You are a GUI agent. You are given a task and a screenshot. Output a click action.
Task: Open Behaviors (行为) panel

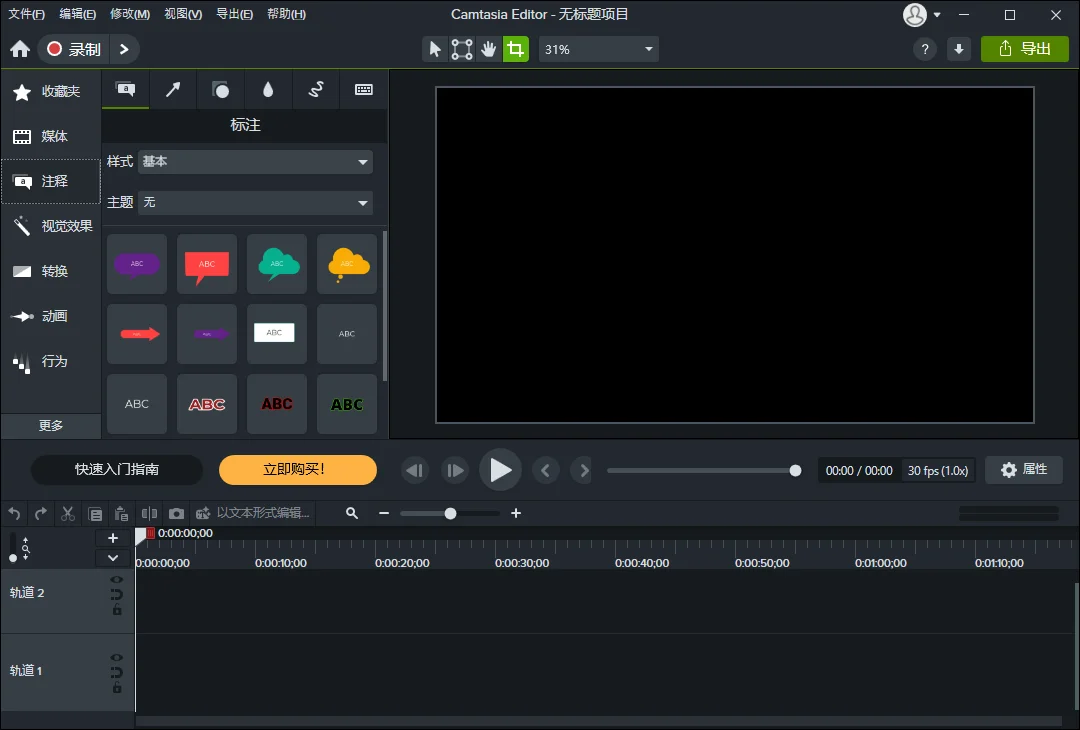[51, 361]
